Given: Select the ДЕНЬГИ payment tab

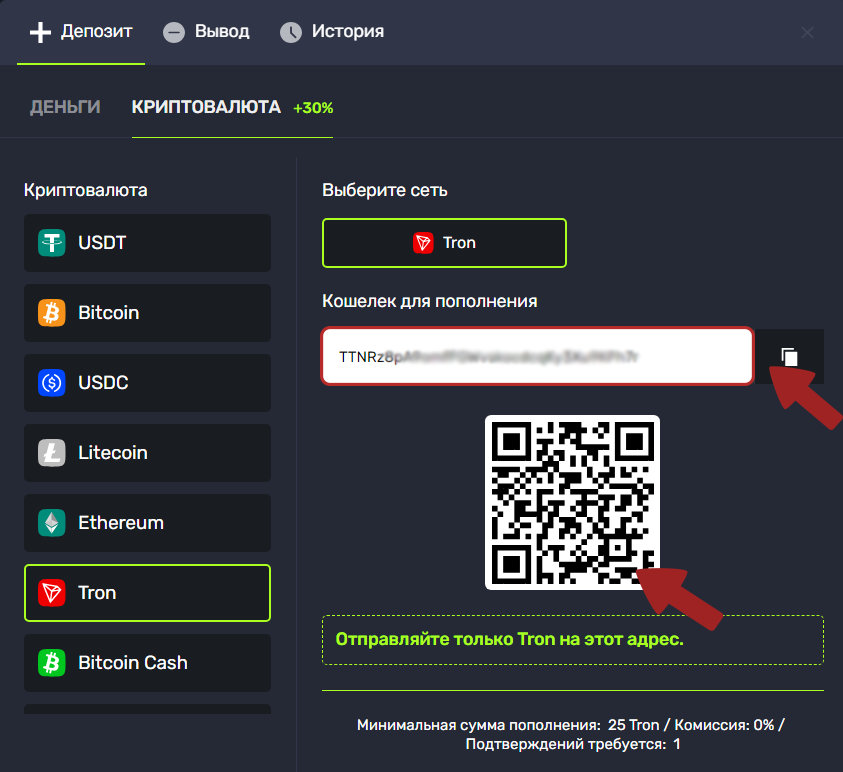Looking at the screenshot, I should click(x=65, y=107).
